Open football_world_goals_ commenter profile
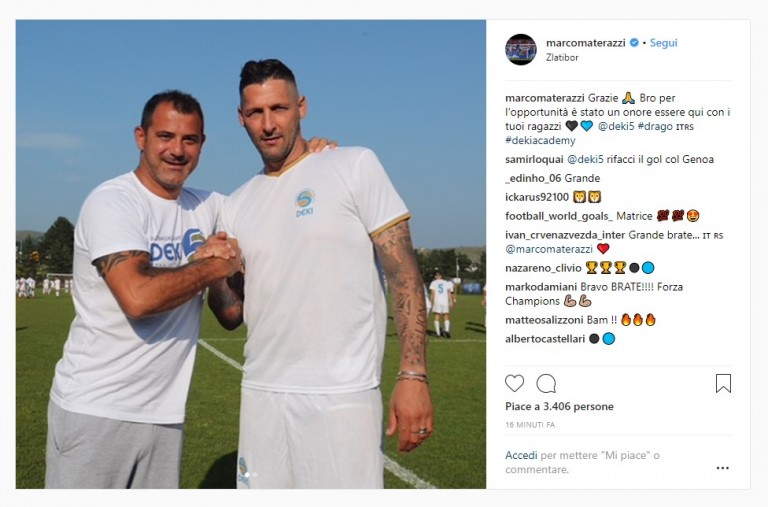The height and width of the screenshot is (507, 768). coord(559,216)
